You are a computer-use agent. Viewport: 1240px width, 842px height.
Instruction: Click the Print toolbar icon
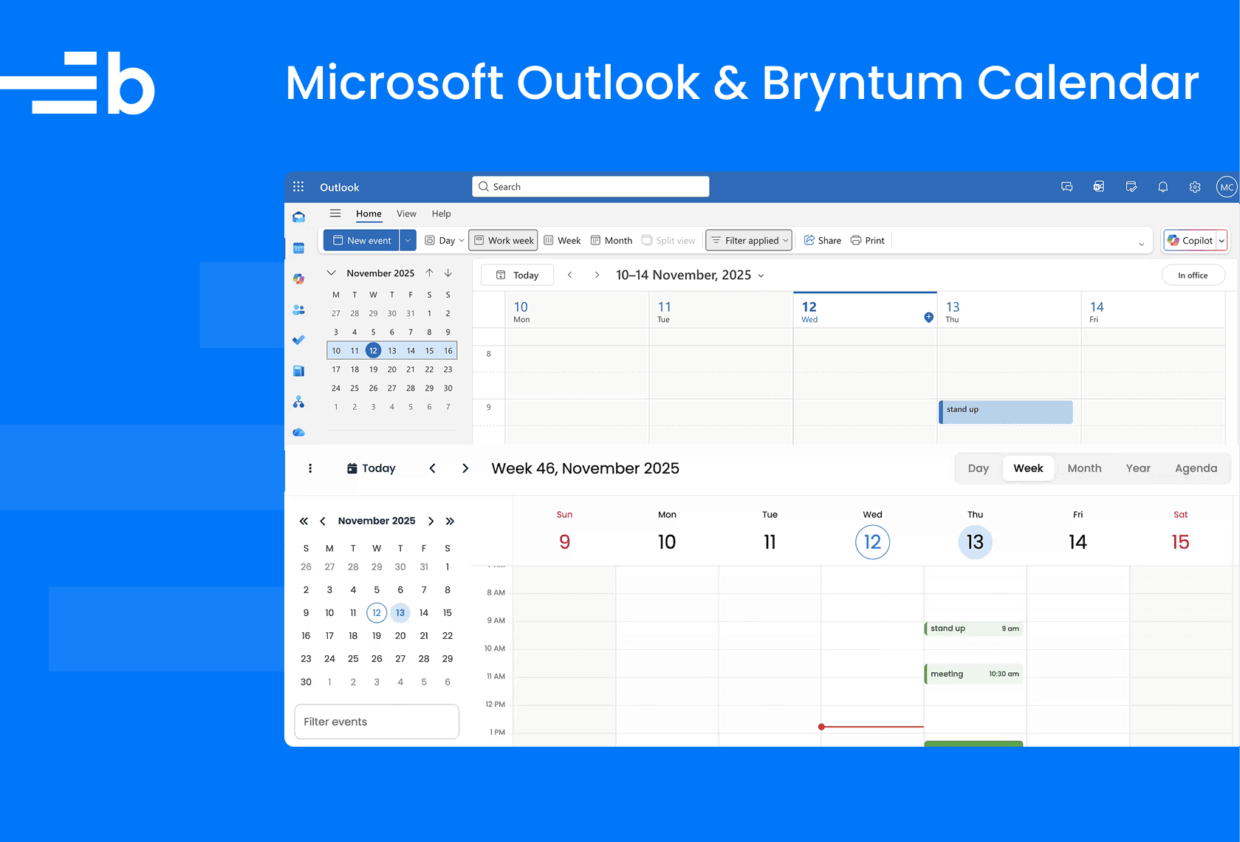click(x=867, y=241)
